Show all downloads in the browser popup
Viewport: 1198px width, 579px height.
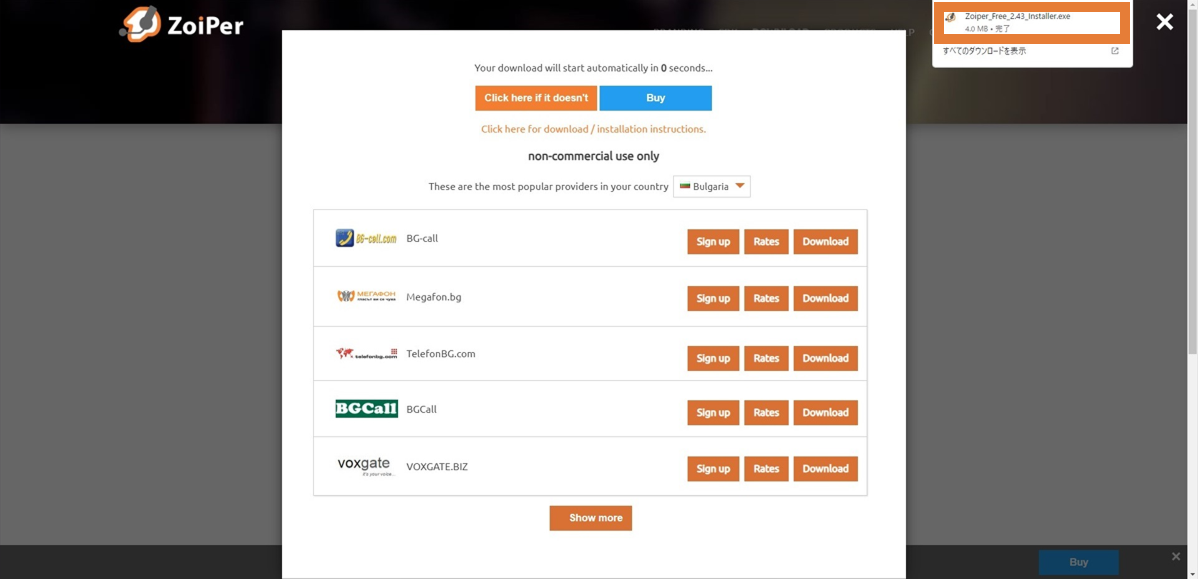[x=984, y=51]
